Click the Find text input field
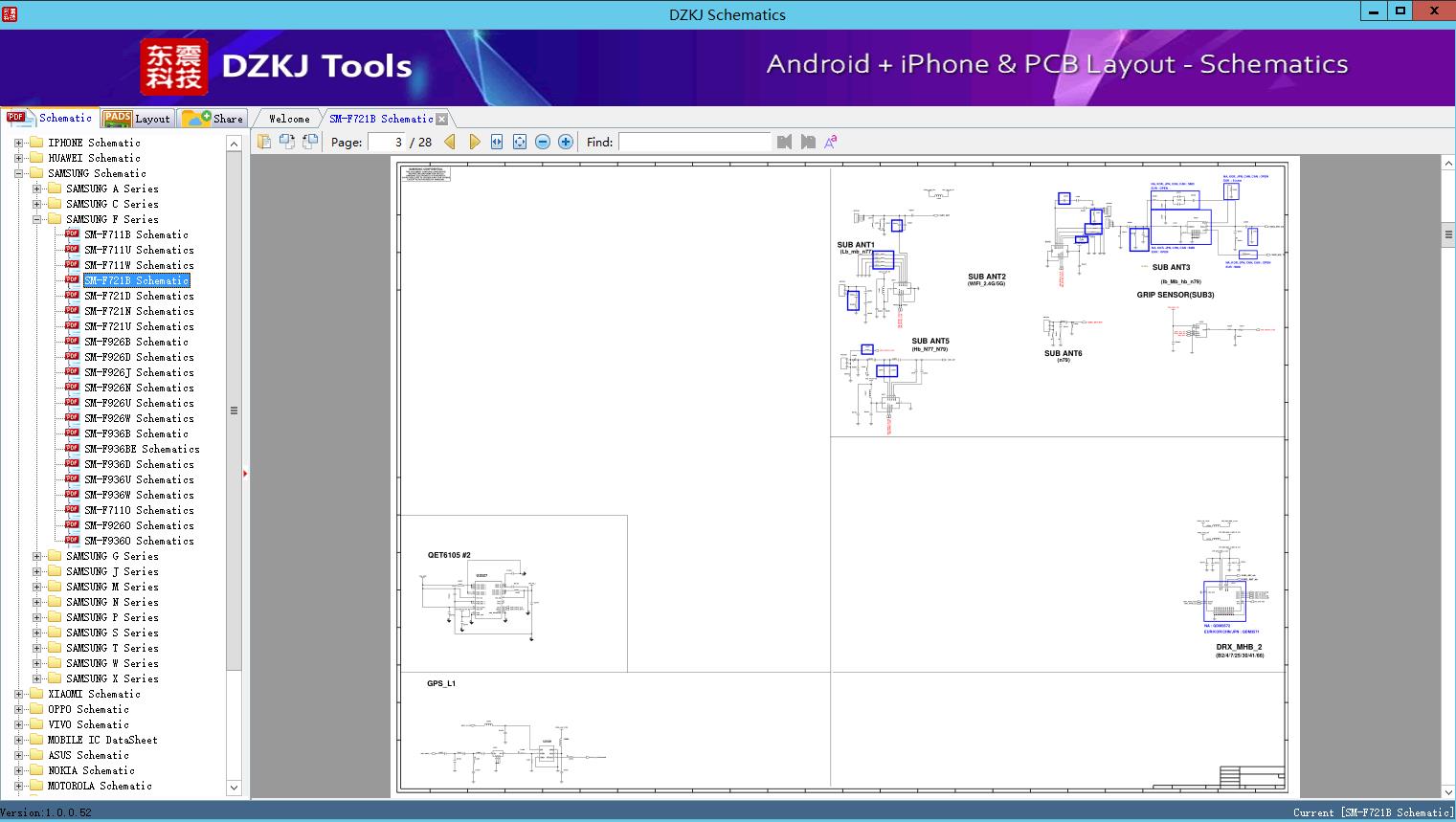Screen dimensions: 1456x822 (694, 142)
